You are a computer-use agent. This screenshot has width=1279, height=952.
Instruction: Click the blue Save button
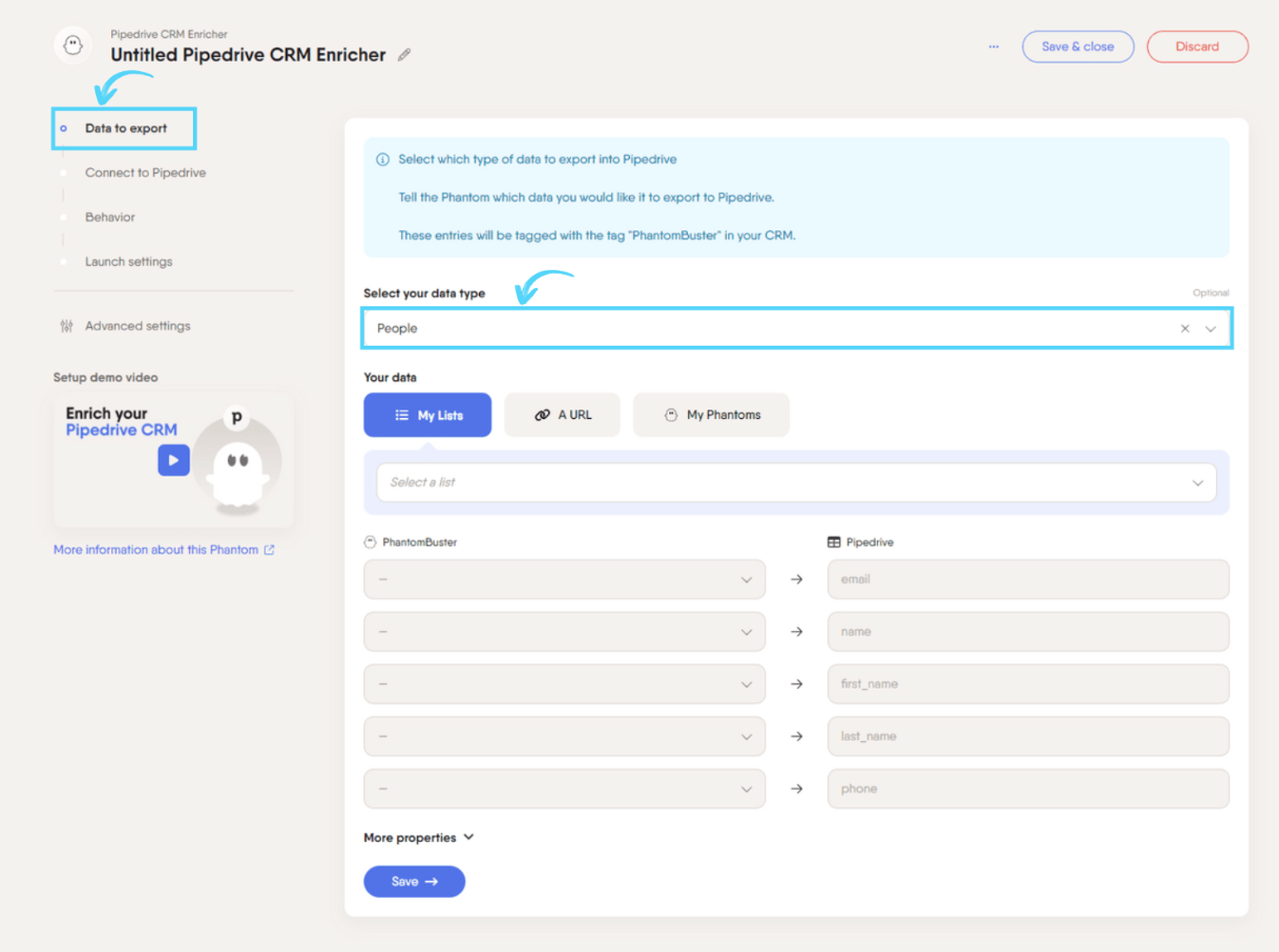point(414,882)
